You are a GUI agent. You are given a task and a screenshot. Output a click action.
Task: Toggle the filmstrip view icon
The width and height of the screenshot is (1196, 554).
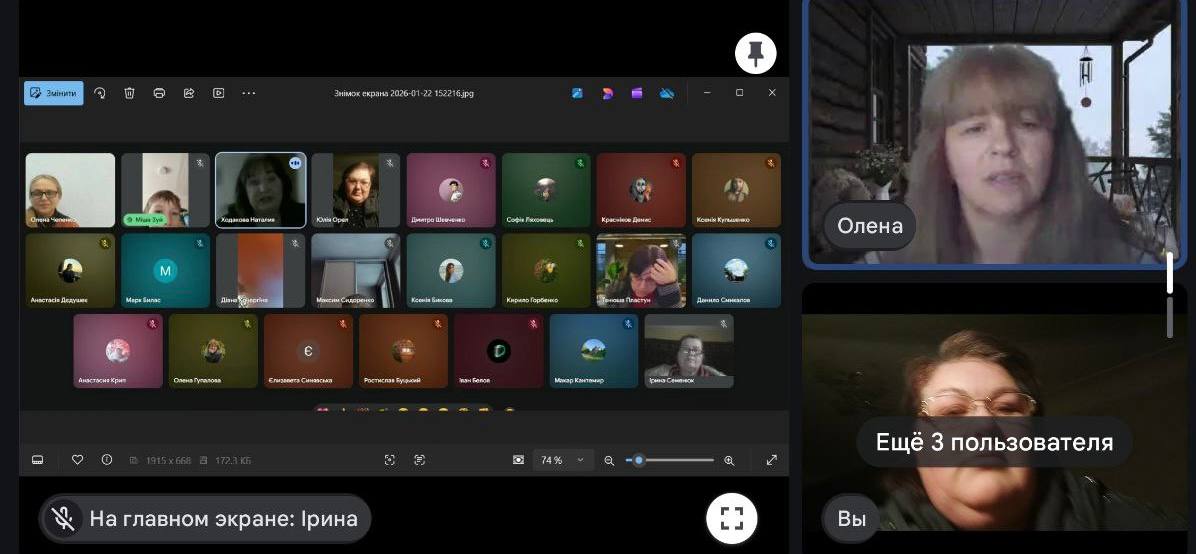[38, 460]
